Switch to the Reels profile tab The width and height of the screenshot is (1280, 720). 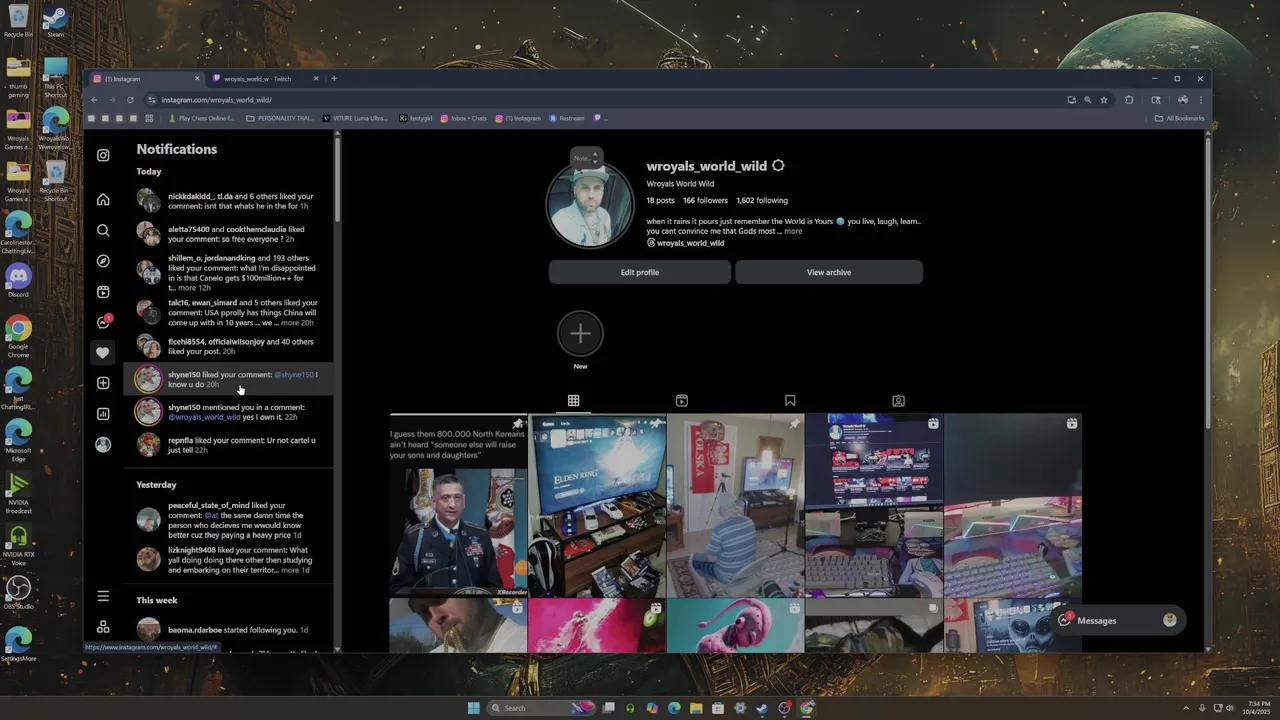[682, 401]
